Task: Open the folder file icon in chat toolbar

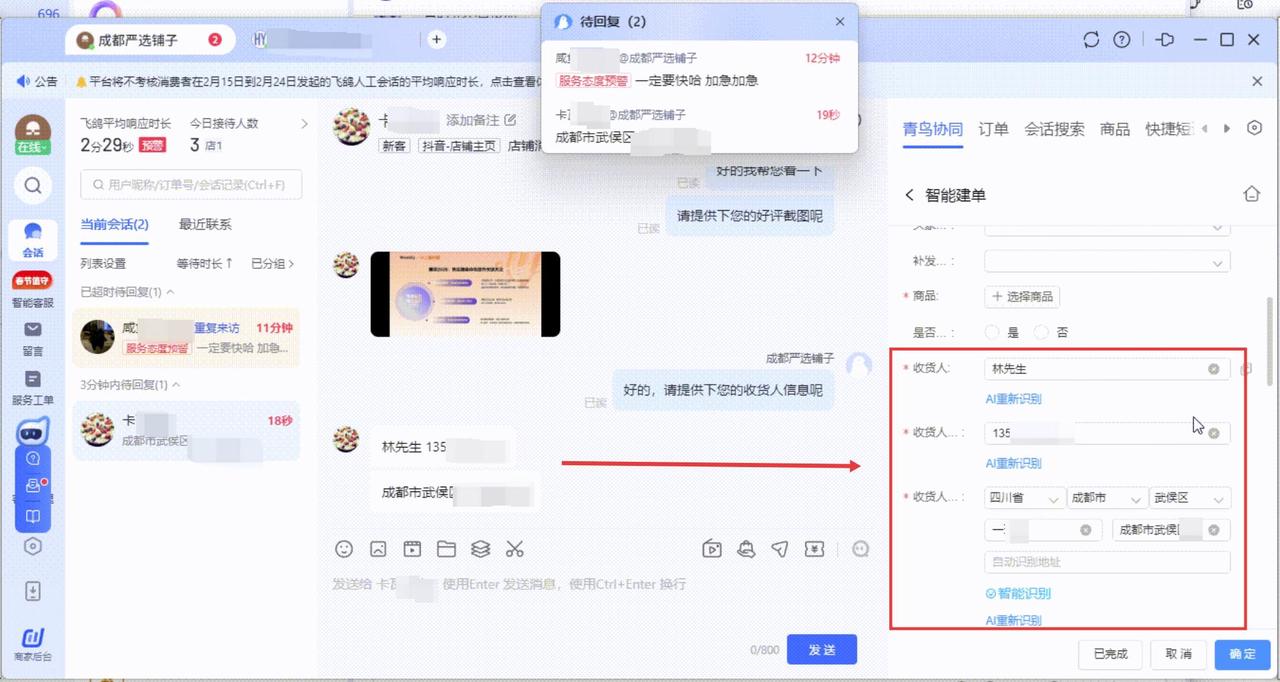Action: (446, 548)
